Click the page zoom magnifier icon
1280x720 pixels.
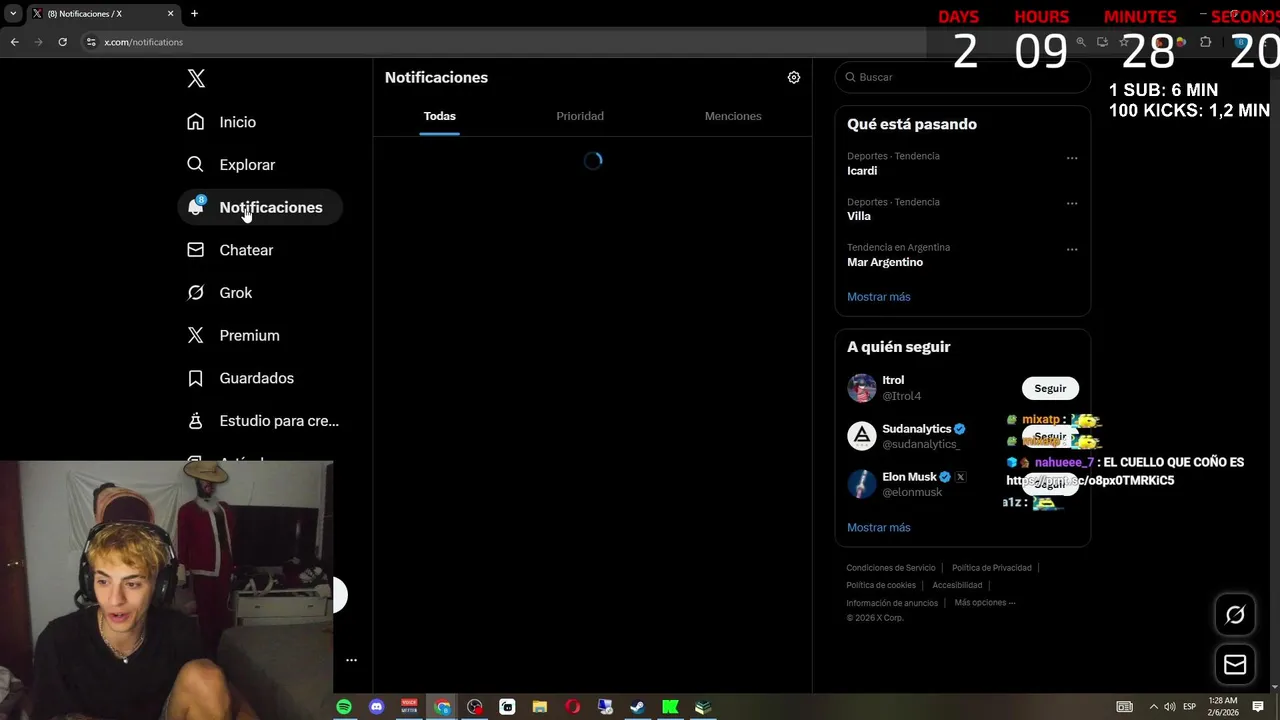coord(1081,42)
